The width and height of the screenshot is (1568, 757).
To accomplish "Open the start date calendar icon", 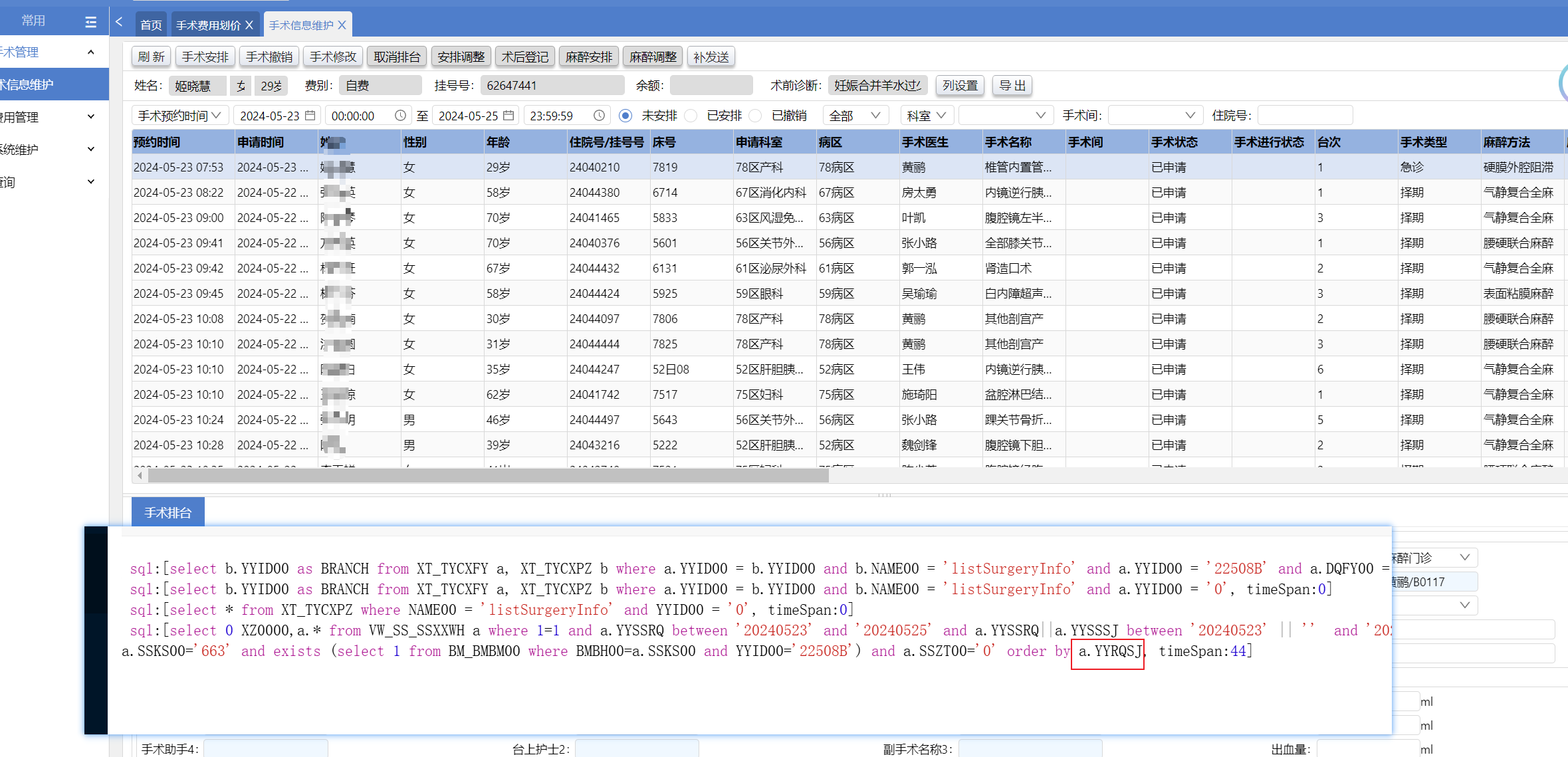I will coord(310,116).
